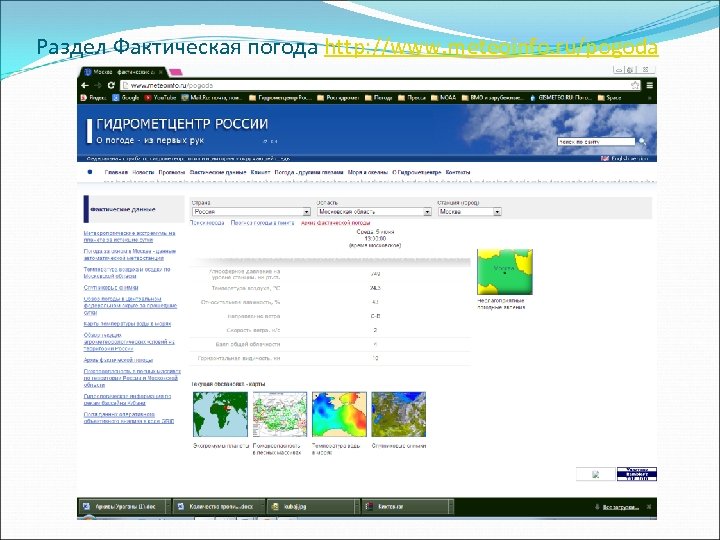Open the forest fire hazard map thumbnail
The width and height of the screenshot is (720, 540).
point(280,414)
